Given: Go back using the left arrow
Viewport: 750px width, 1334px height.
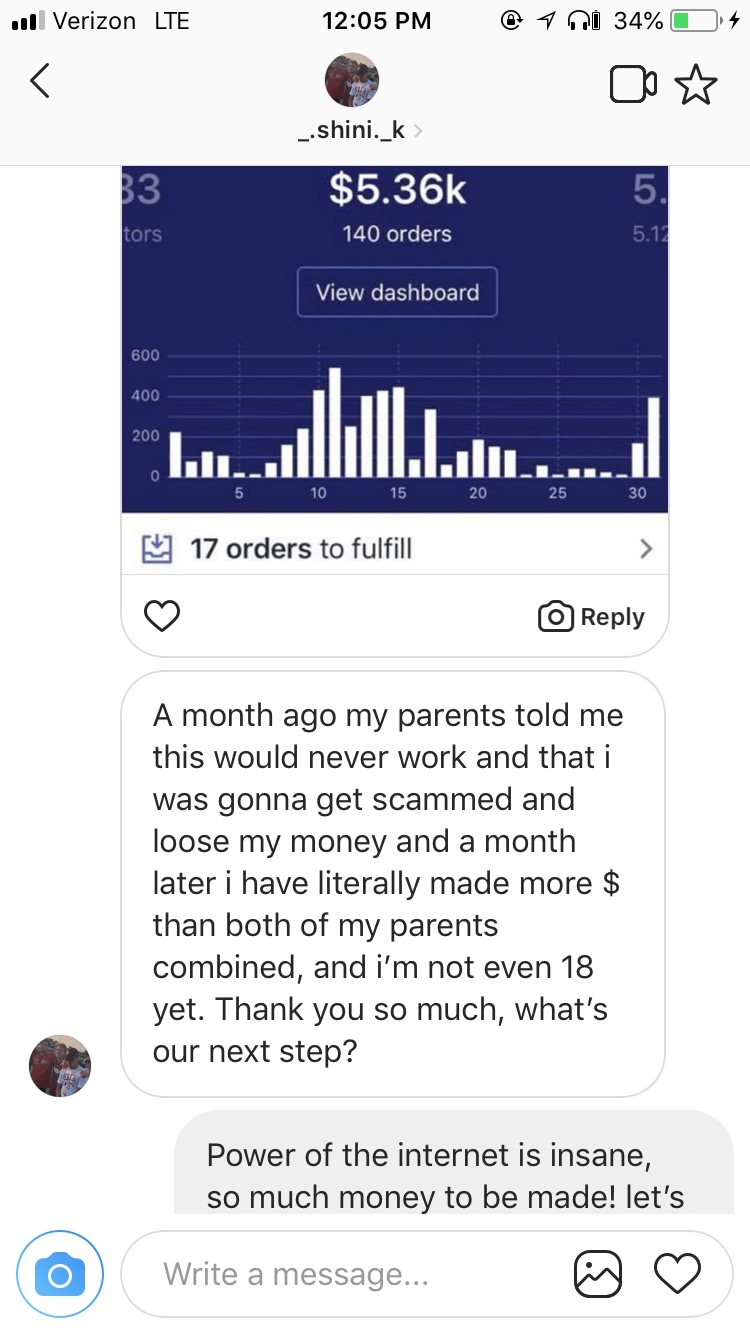Looking at the screenshot, I should (x=39, y=82).
